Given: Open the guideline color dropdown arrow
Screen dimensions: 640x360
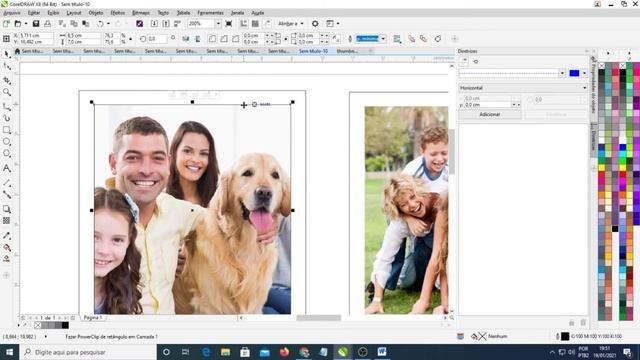Looking at the screenshot, I should click(x=584, y=73).
